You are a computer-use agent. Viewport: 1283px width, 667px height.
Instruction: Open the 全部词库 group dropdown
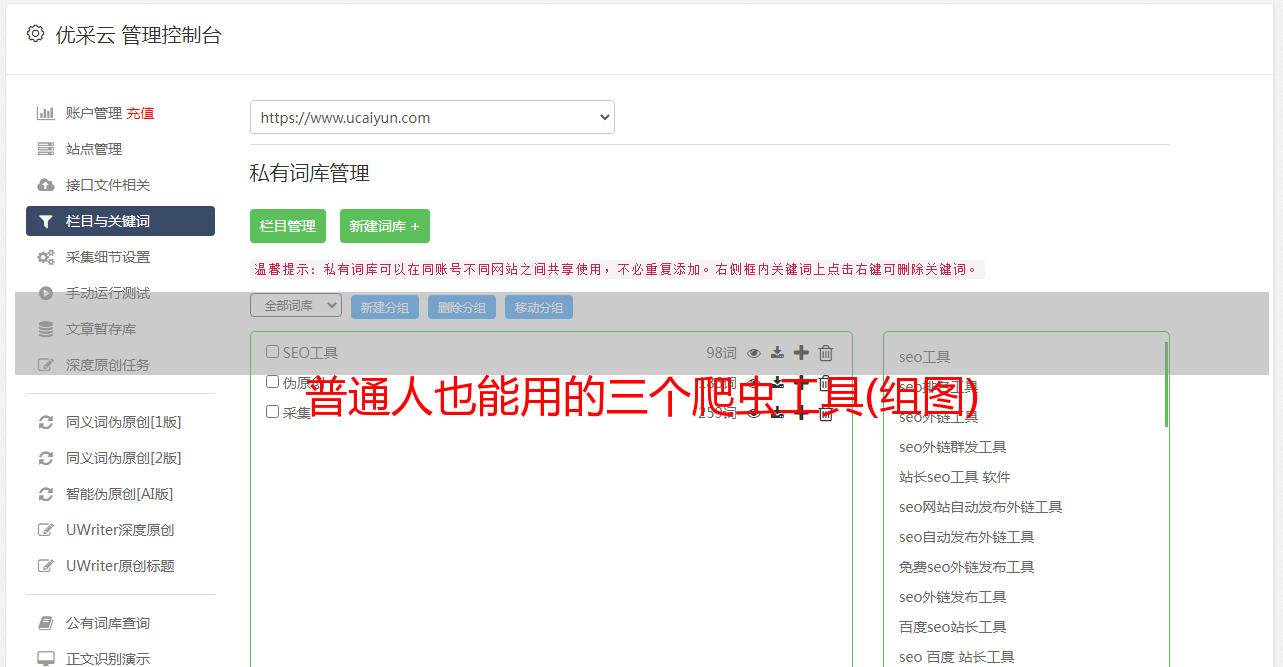[296, 306]
